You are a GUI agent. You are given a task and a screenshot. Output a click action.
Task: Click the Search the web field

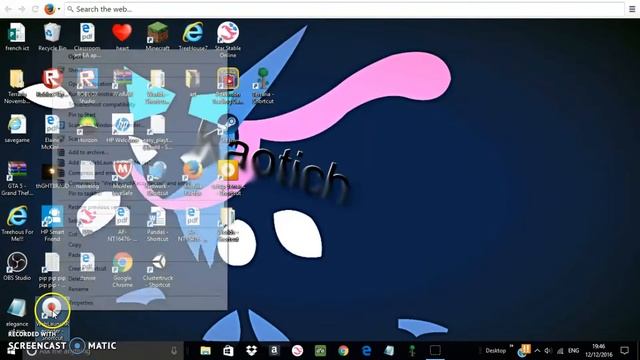tap(344, 9)
